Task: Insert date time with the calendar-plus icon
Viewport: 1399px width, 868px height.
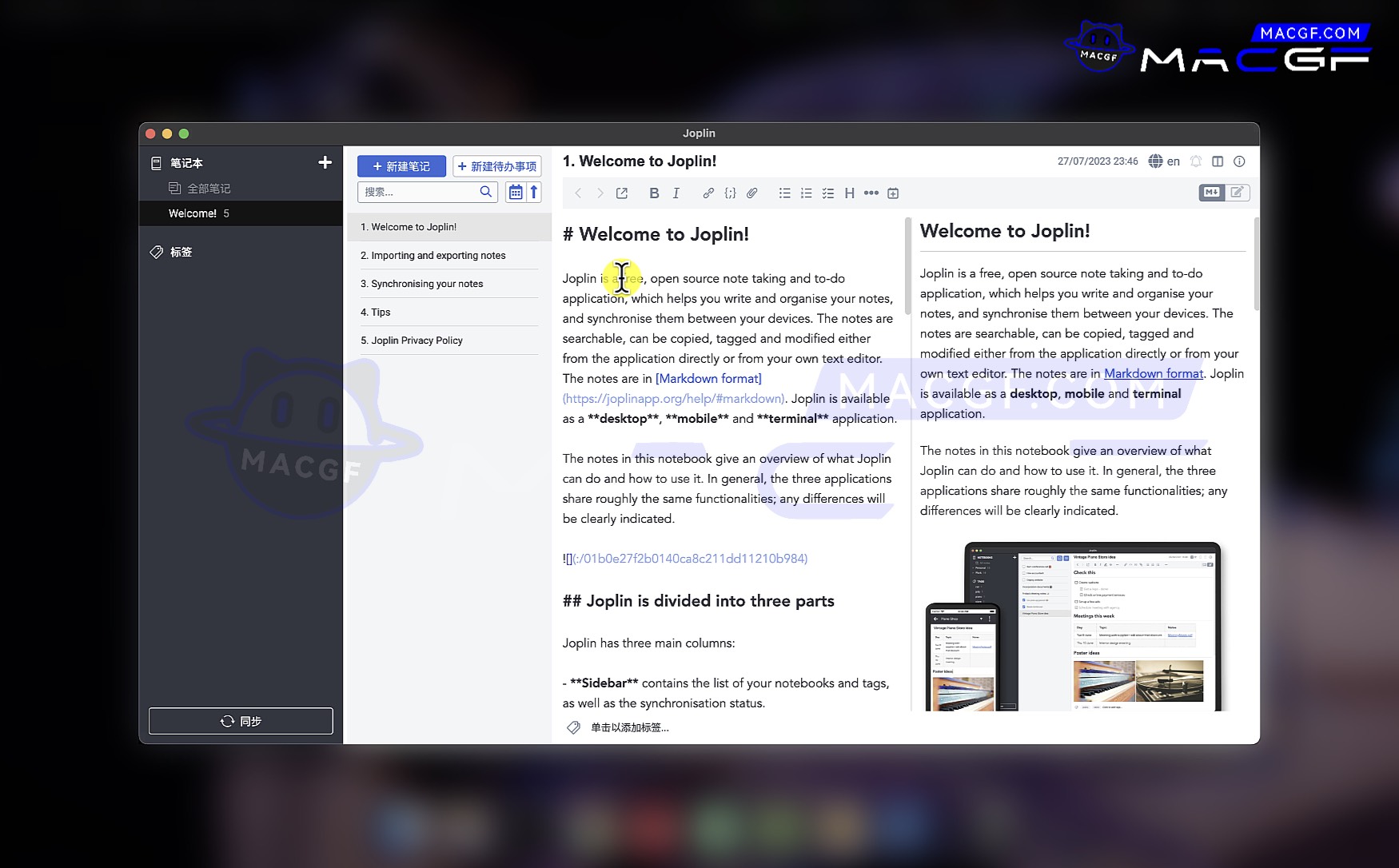Action: click(x=893, y=193)
